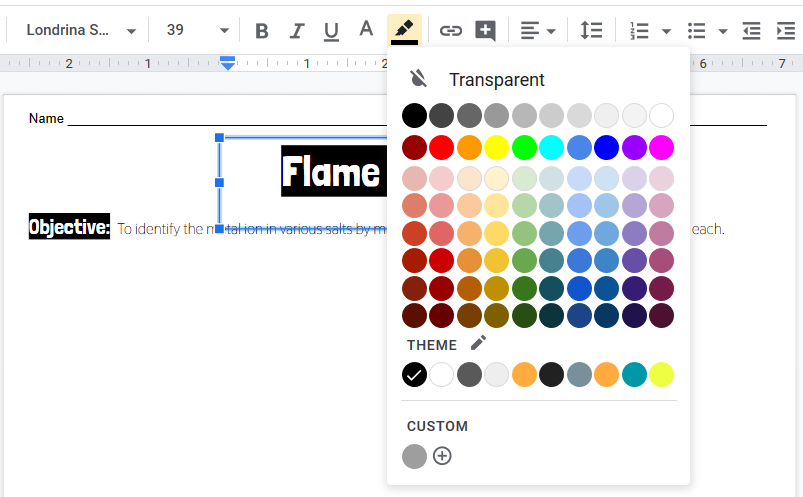Toggle underline formatting

[331, 31]
